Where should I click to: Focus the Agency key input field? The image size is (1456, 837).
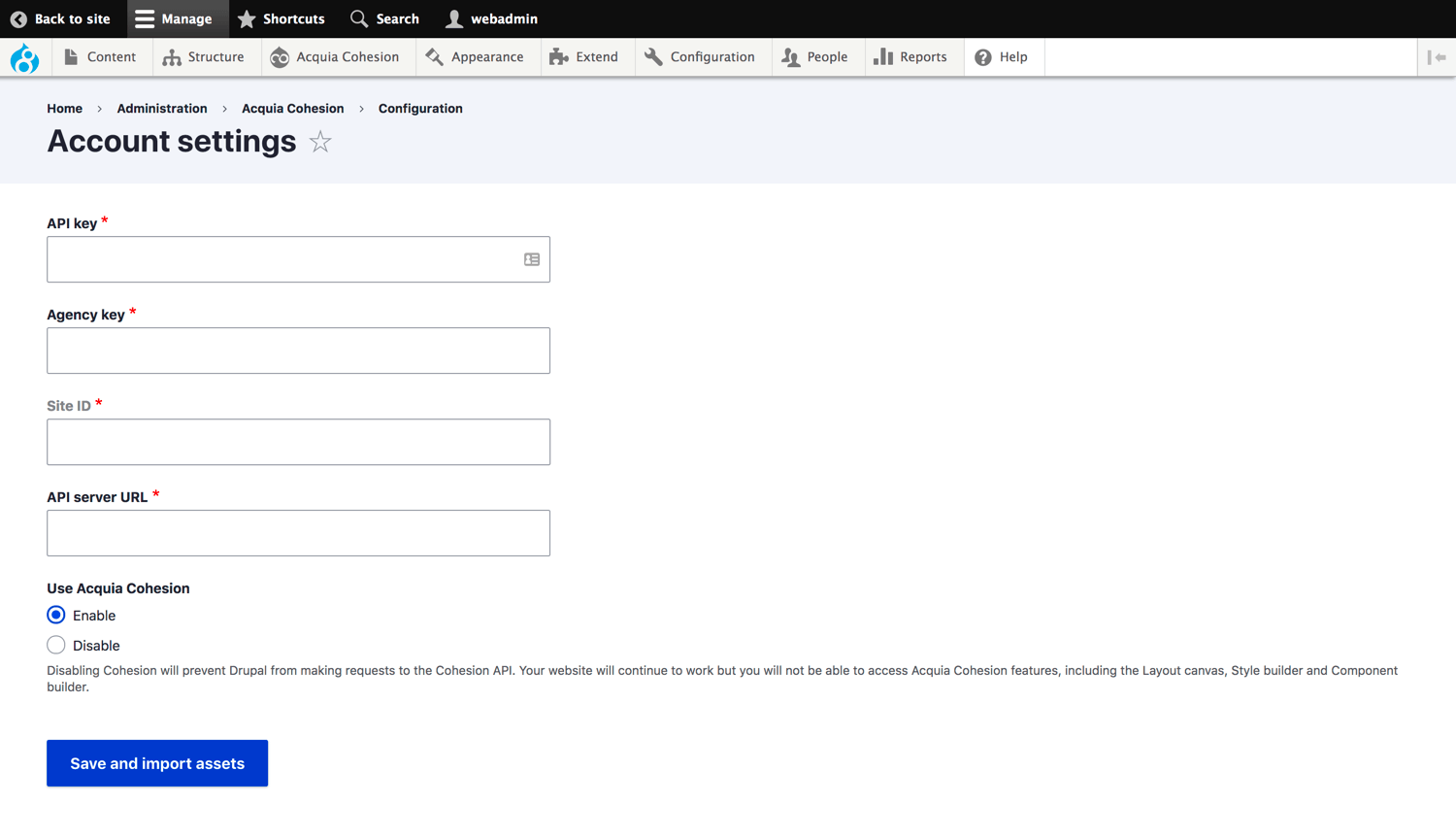pyautogui.click(x=298, y=351)
